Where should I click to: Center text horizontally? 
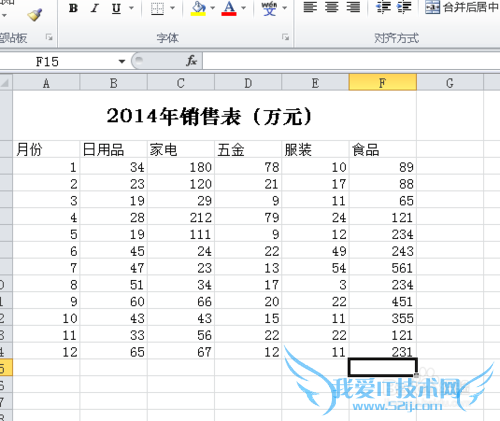coord(332,7)
